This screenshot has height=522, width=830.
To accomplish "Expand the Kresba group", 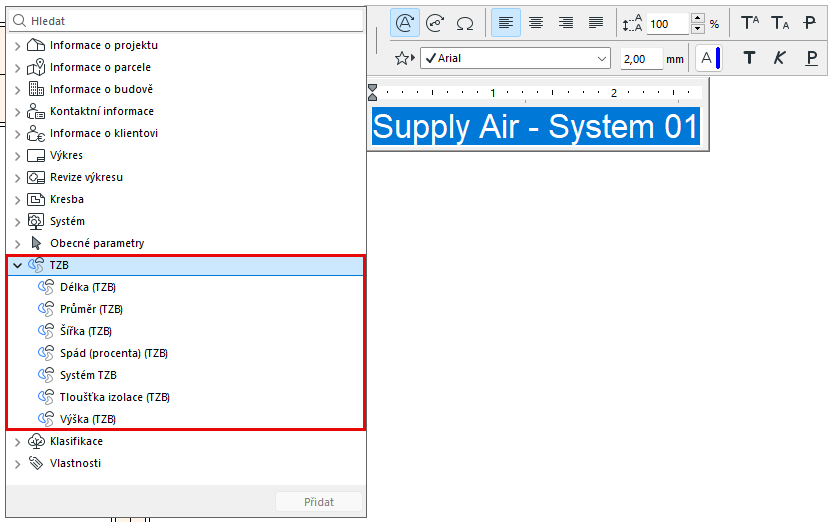I will (x=17, y=200).
